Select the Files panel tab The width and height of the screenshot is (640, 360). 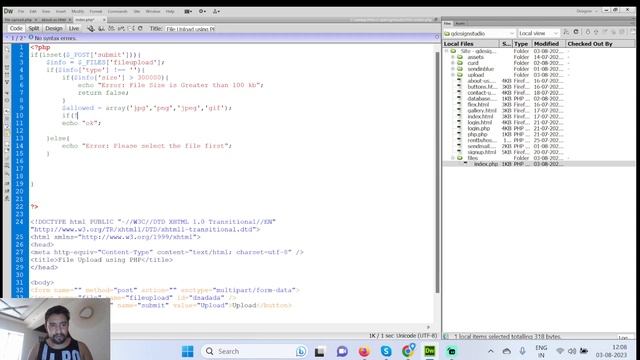point(448,23)
